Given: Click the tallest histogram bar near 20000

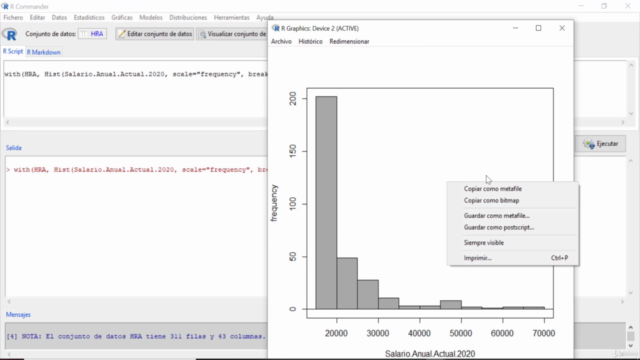Looking at the screenshot, I should 326,203.
